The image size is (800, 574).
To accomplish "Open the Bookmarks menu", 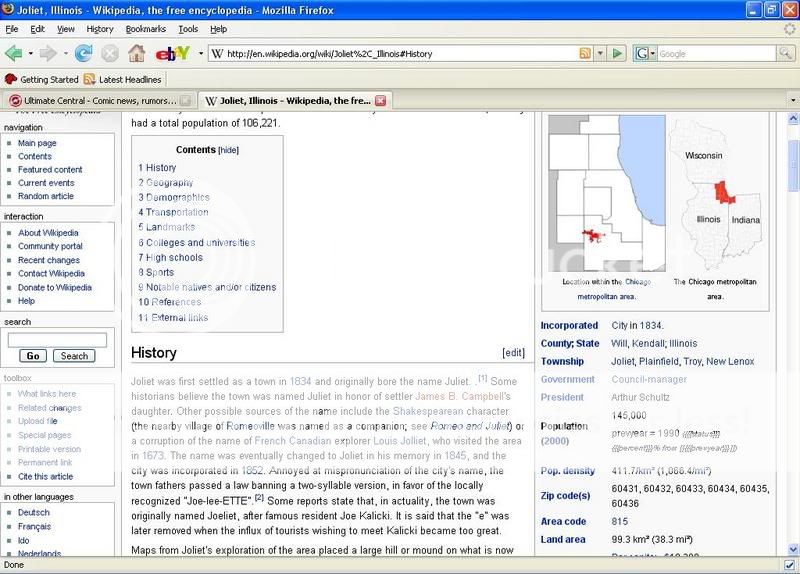I will point(145,29).
